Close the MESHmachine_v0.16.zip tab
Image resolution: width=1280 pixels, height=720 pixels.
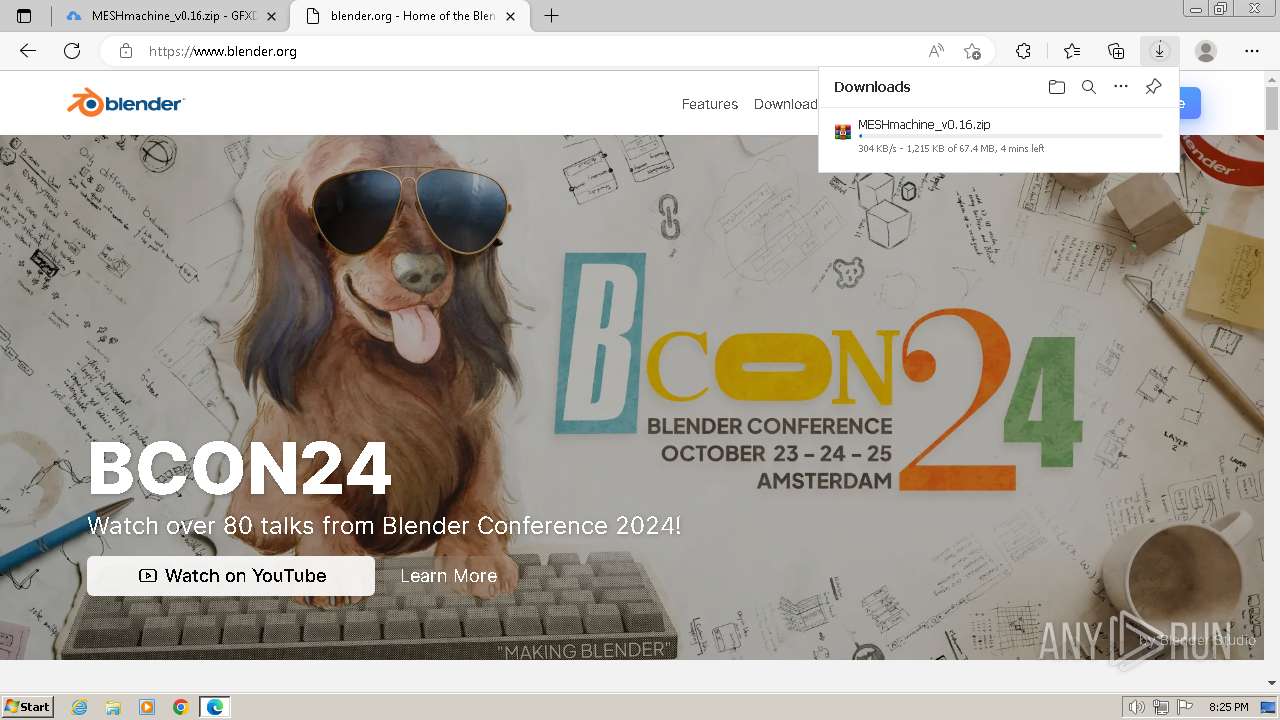tap(271, 16)
